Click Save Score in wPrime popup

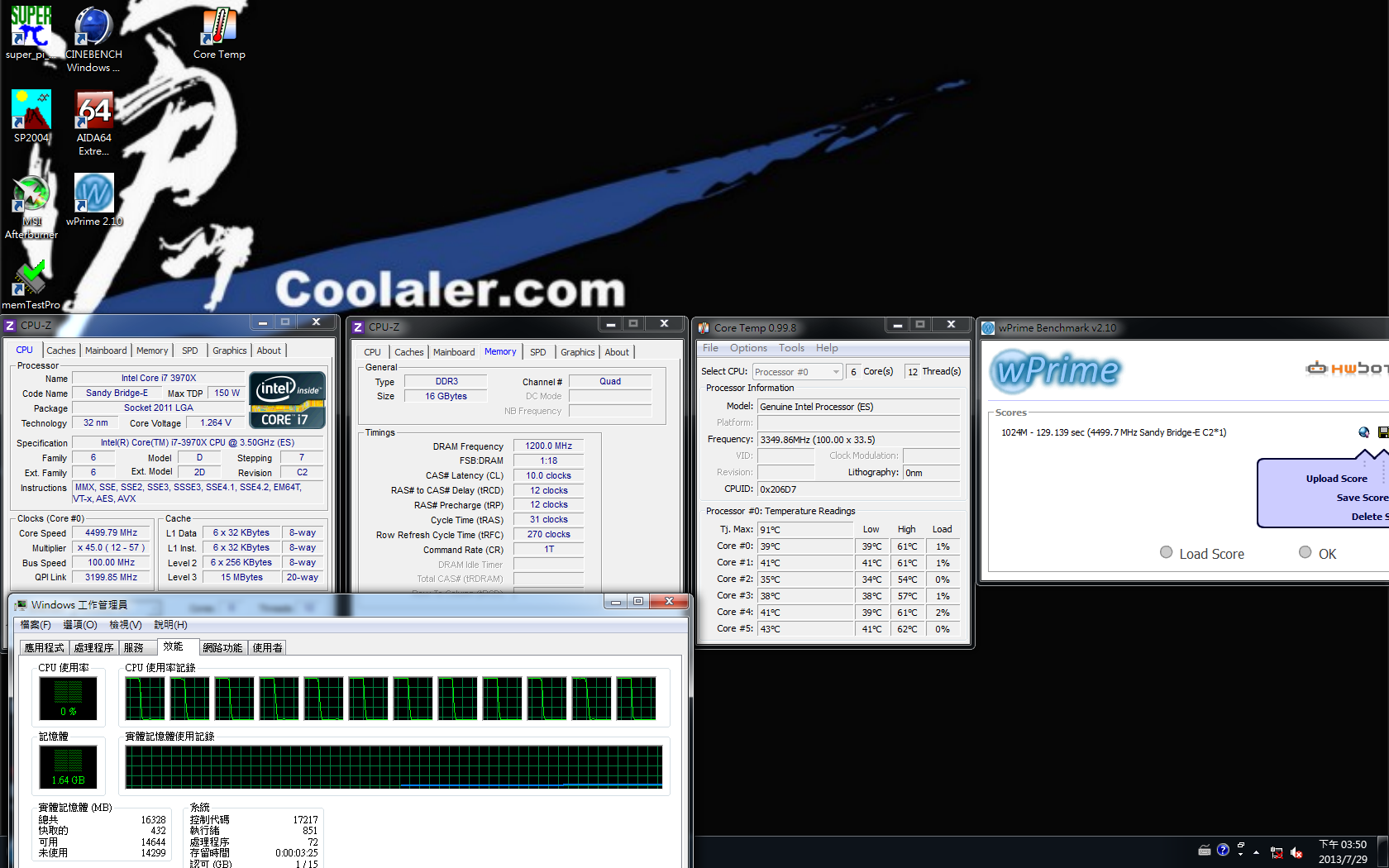tap(1362, 498)
